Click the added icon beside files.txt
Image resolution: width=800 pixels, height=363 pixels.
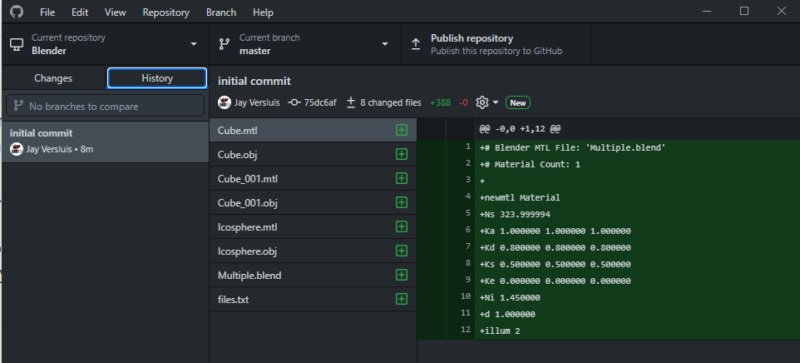[402, 300]
